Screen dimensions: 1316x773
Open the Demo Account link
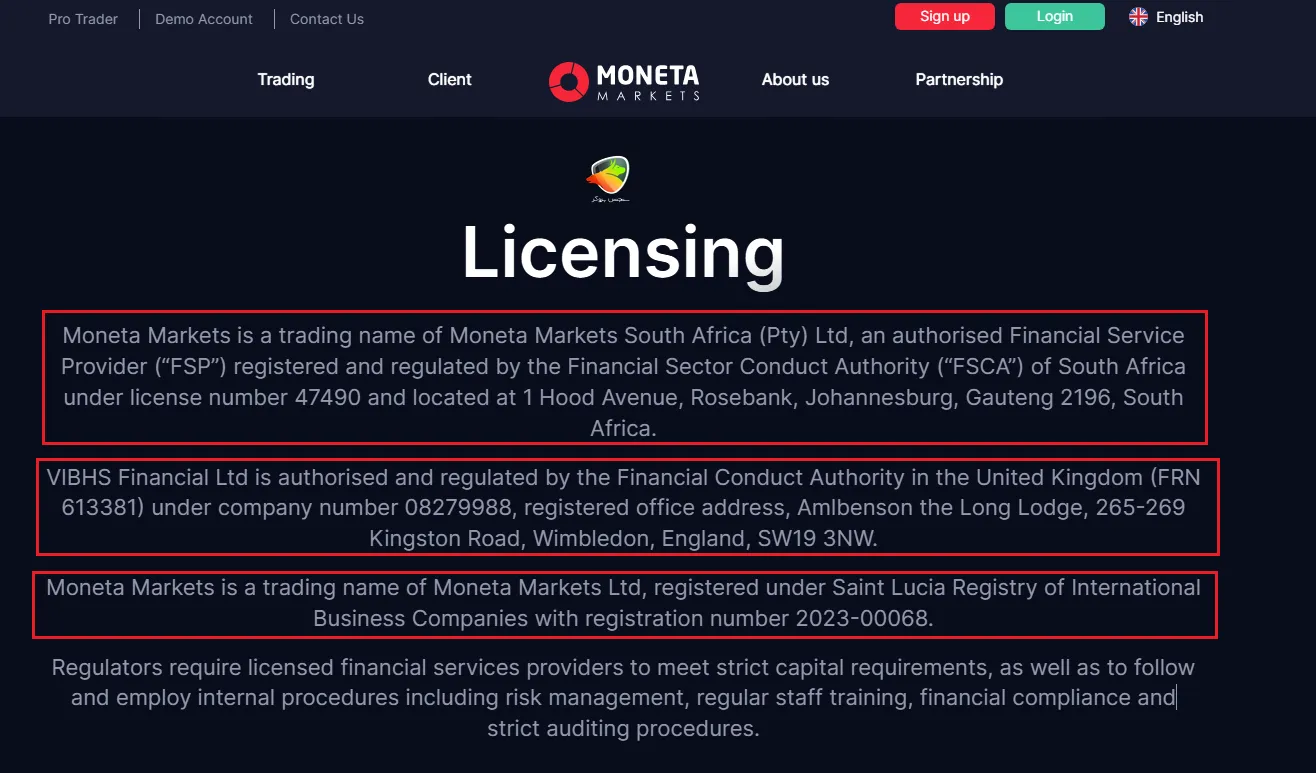pyautogui.click(x=204, y=19)
